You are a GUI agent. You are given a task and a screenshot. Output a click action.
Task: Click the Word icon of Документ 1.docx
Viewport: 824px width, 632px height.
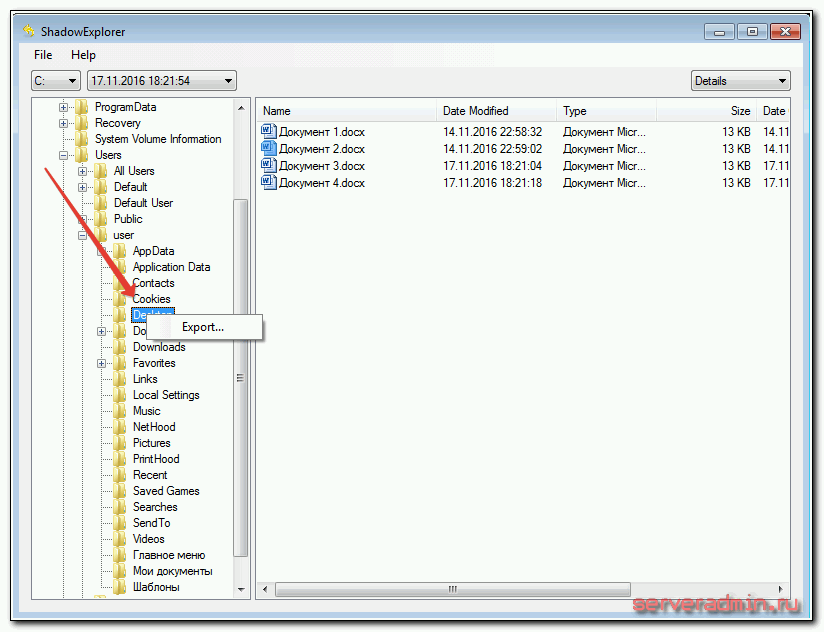pyautogui.click(x=268, y=131)
